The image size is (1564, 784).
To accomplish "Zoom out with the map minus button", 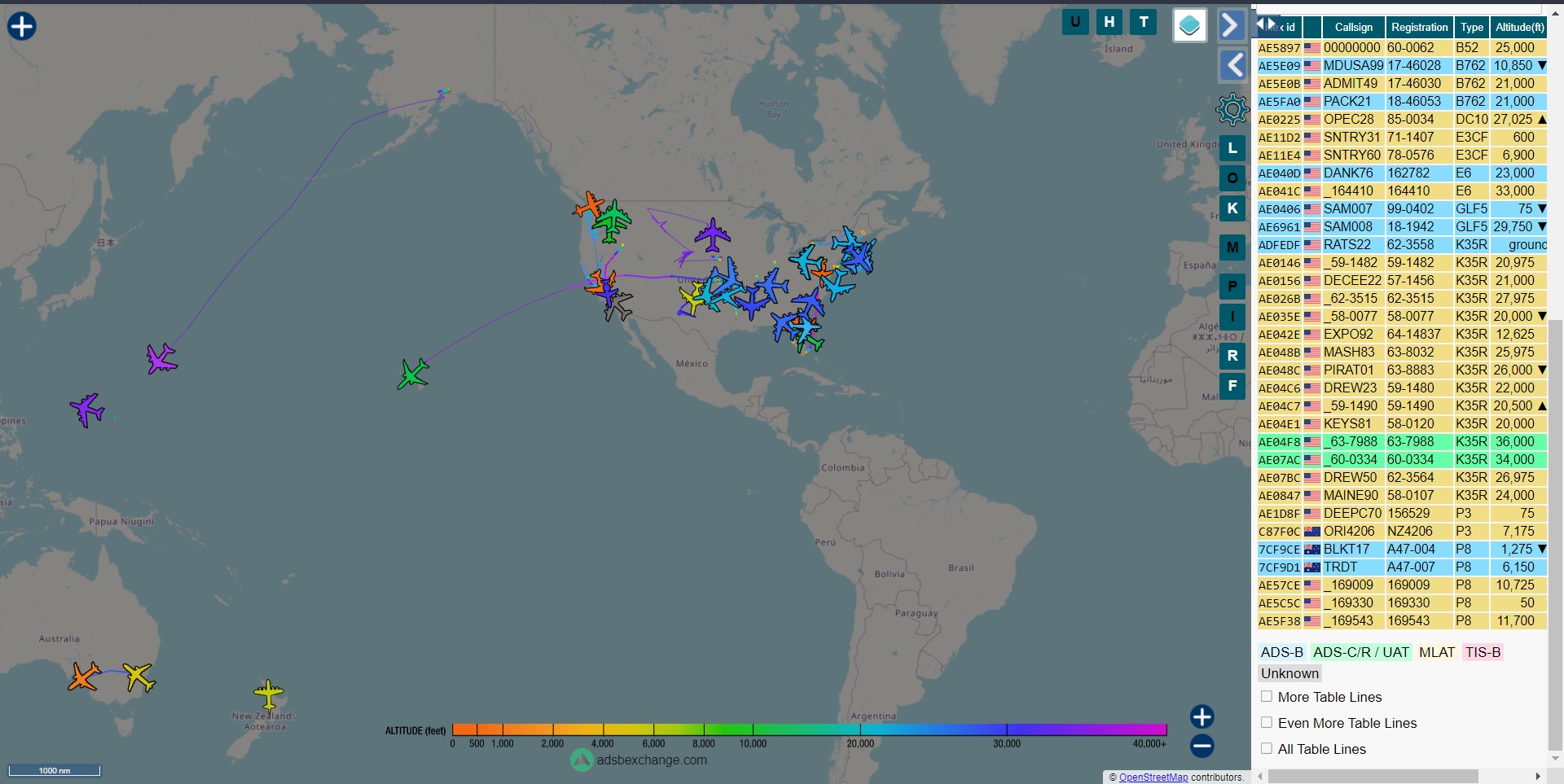I will 1202,746.
